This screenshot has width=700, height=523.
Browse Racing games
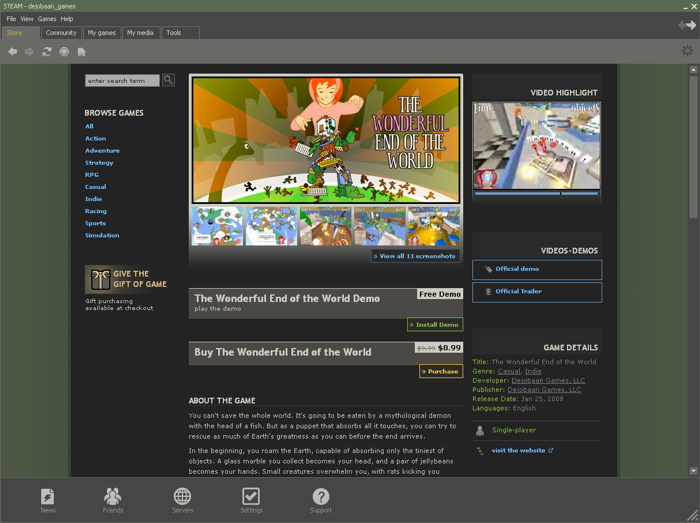(x=96, y=211)
